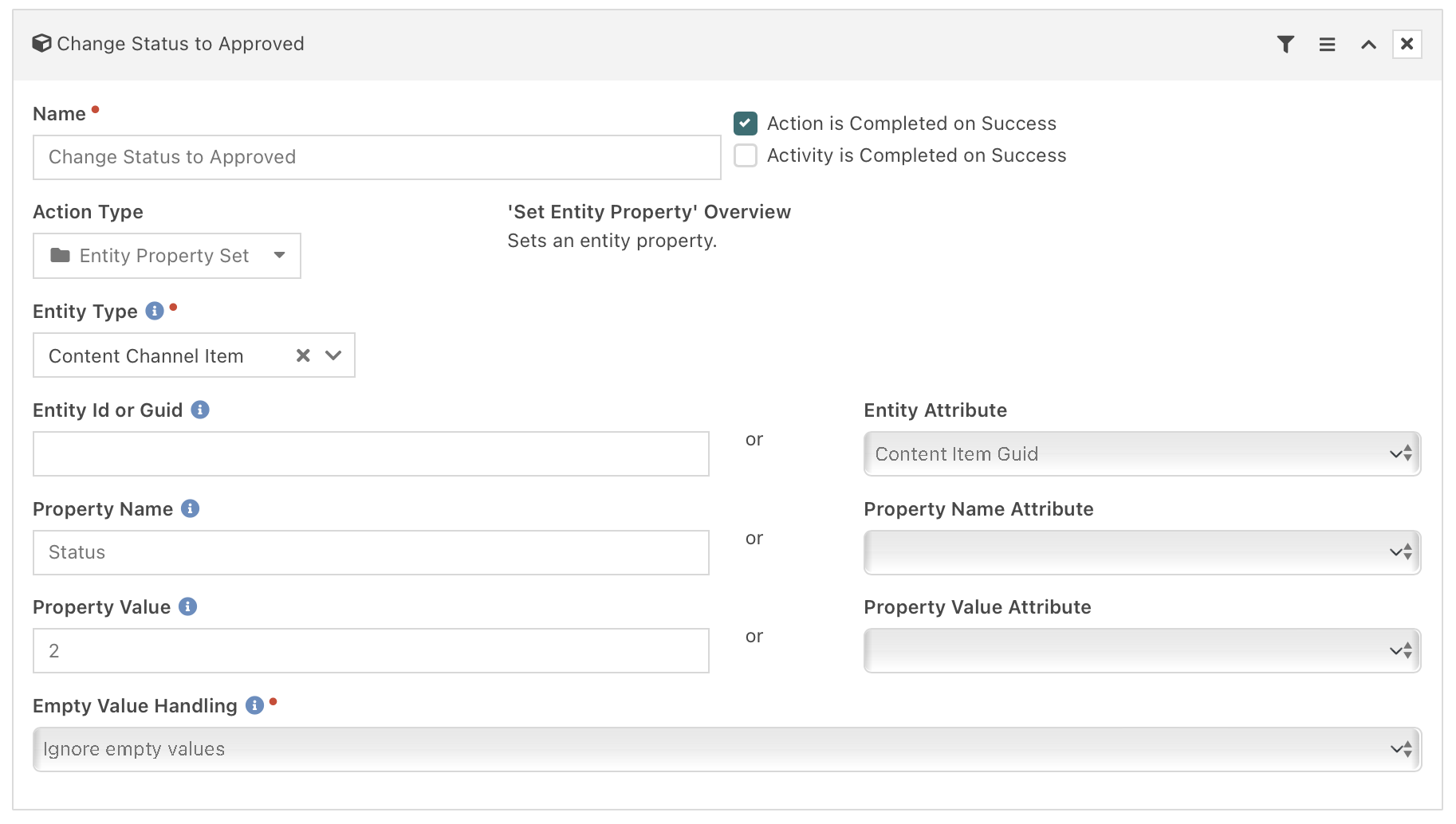Click the Empty Value Handling label
This screenshot has width=1456, height=824.
click(x=135, y=706)
